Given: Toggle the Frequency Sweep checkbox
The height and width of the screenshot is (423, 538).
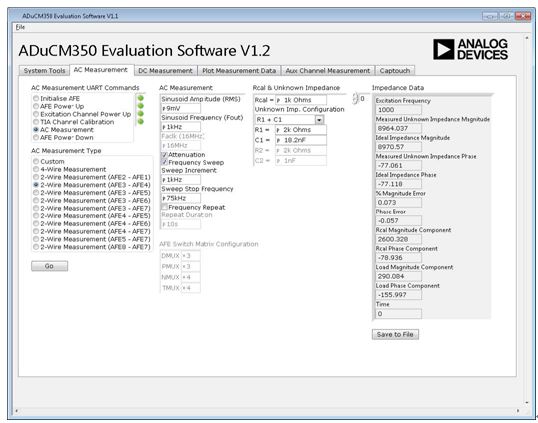Looking at the screenshot, I should [164, 162].
